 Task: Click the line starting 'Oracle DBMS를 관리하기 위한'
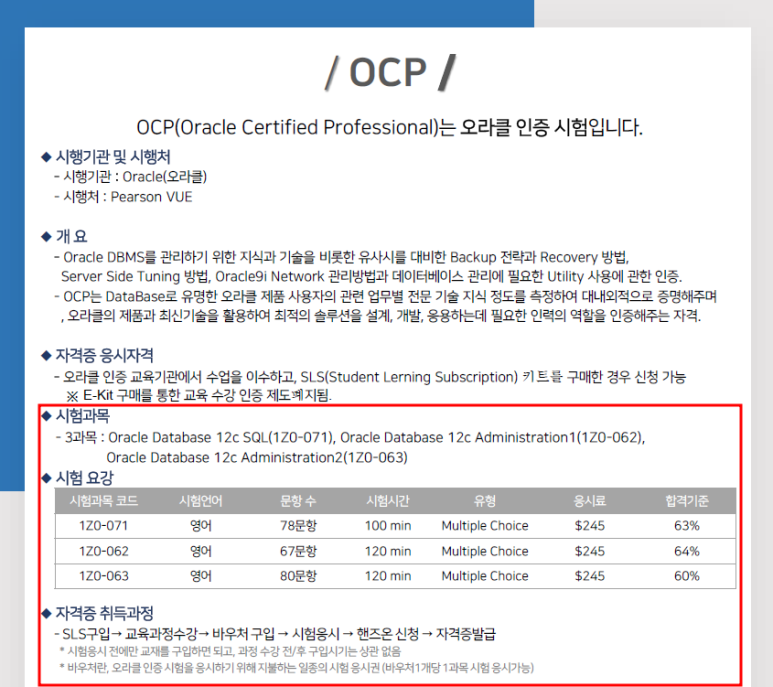click(342, 257)
